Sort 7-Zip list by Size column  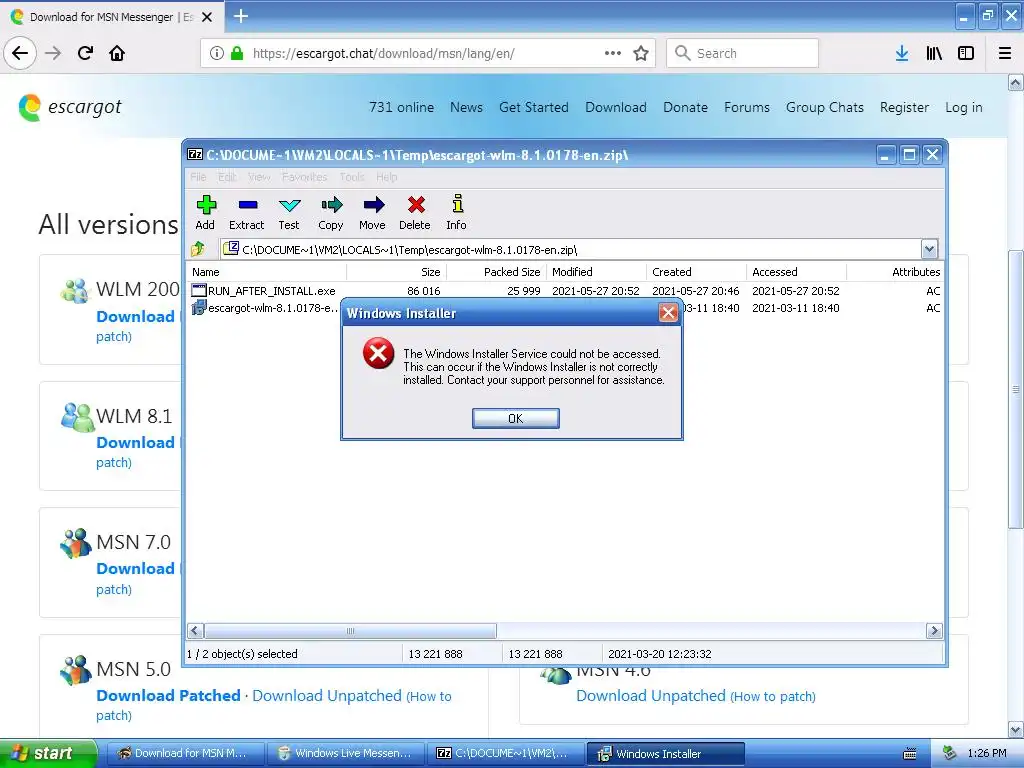click(396, 272)
